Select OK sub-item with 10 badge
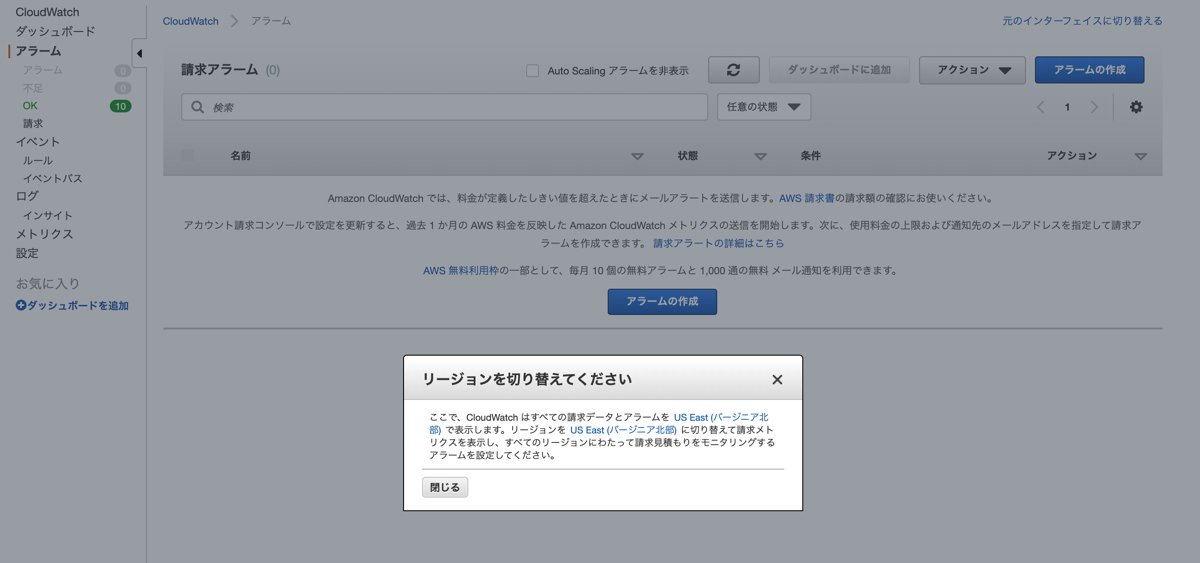This screenshot has height=563, width=1200. 30,106
